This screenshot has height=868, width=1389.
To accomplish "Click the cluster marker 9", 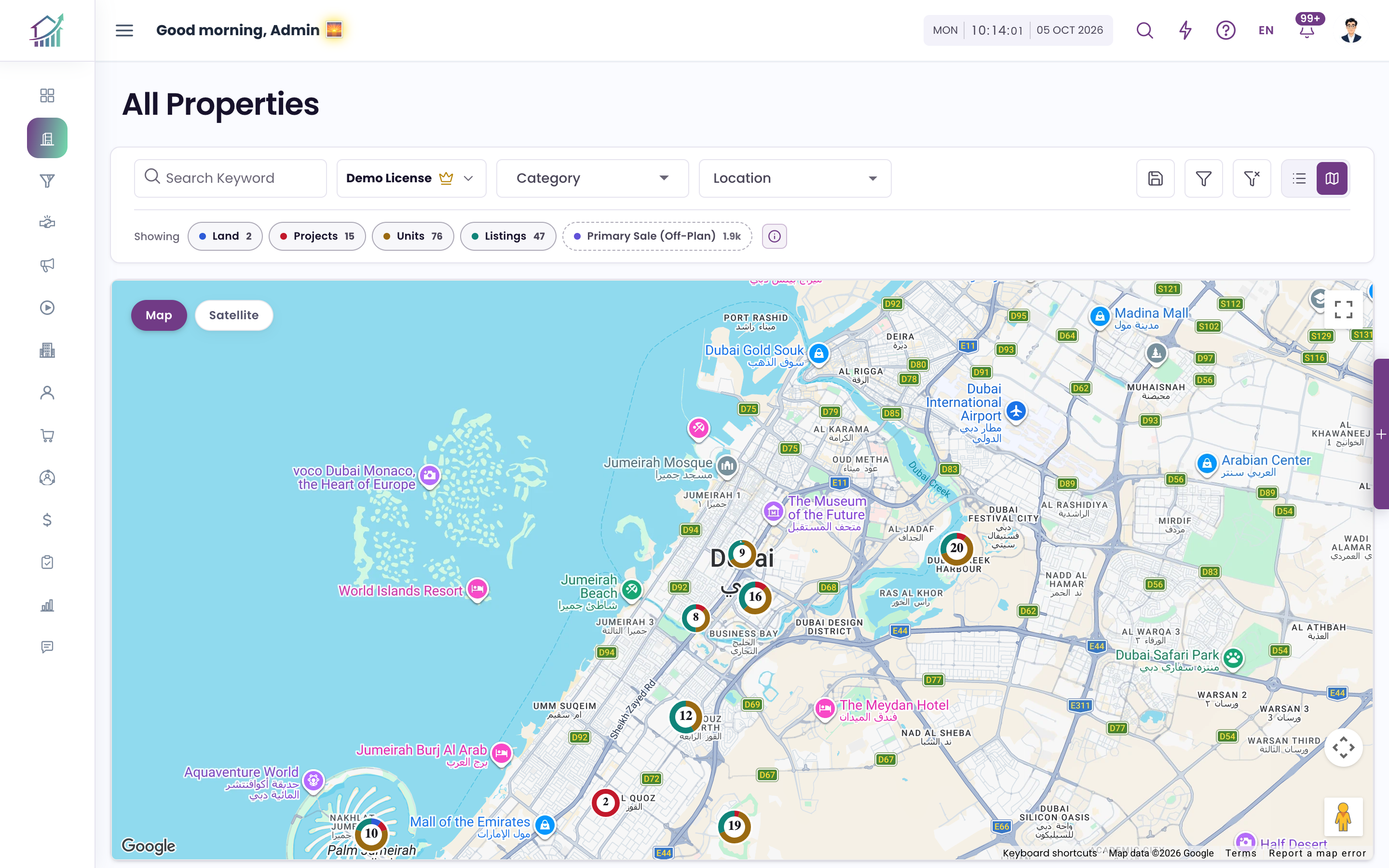I will coord(742,554).
